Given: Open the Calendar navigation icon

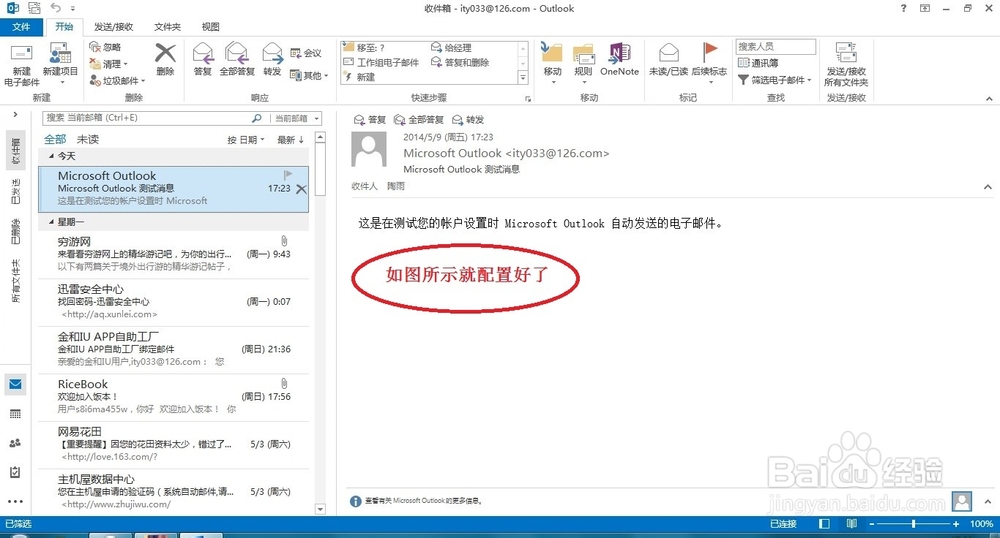Looking at the screenshot, I should tap(15, 414).
